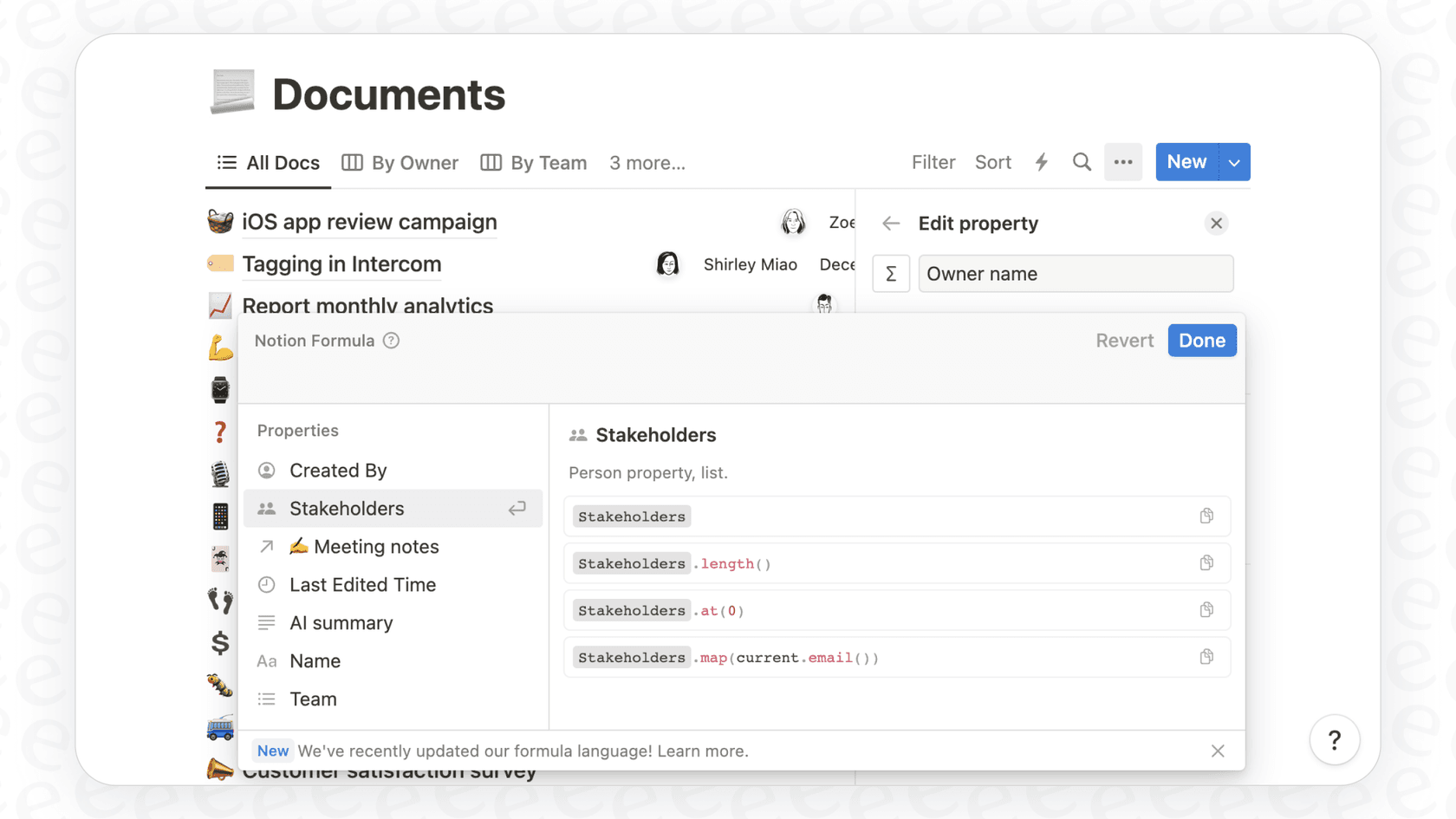Click the sigma property type icon
Viewport: 1456px width, 819px height.
(x=891, y=273)
